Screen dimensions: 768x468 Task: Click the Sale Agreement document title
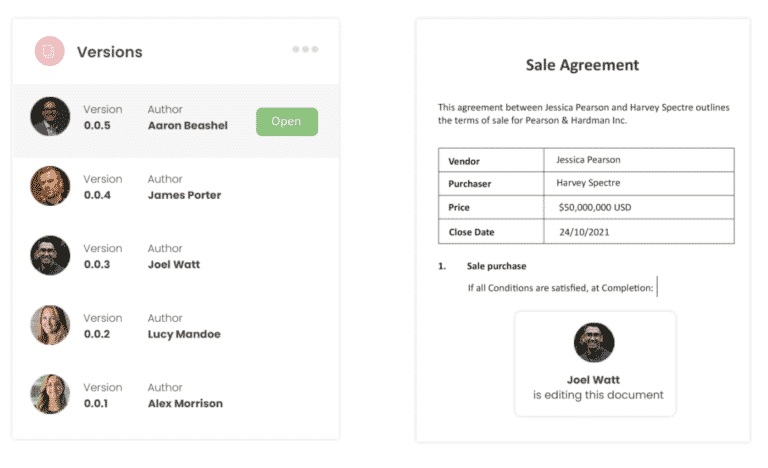pos(582,66)
